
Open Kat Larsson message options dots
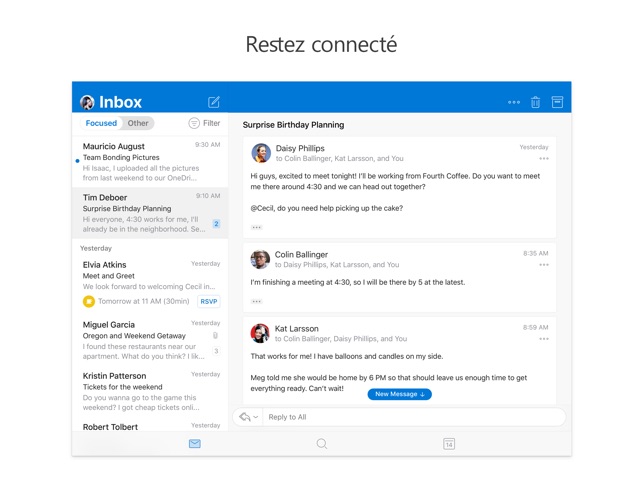(544, 339)
